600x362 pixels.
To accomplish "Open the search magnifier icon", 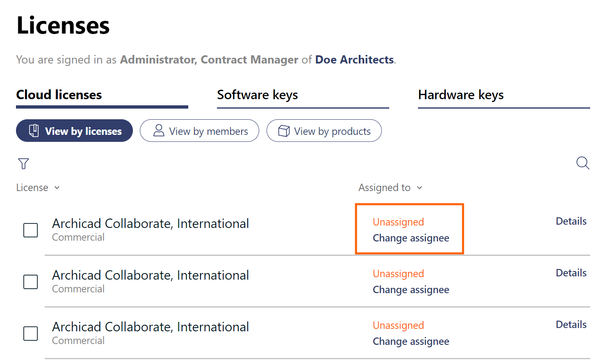I will click(x=582, y=163).
